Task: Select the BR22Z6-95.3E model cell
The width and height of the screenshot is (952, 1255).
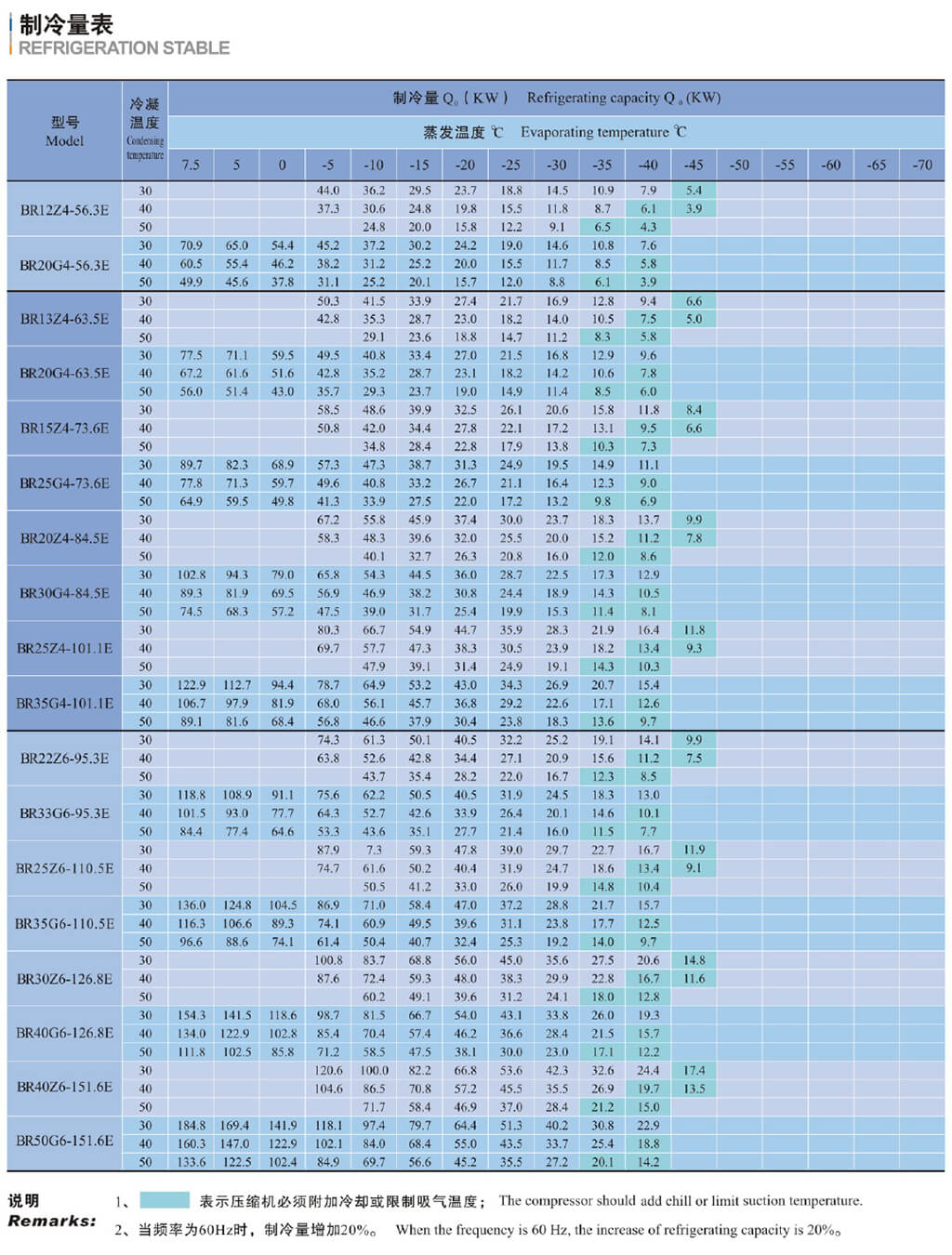Action: (64, 759)
